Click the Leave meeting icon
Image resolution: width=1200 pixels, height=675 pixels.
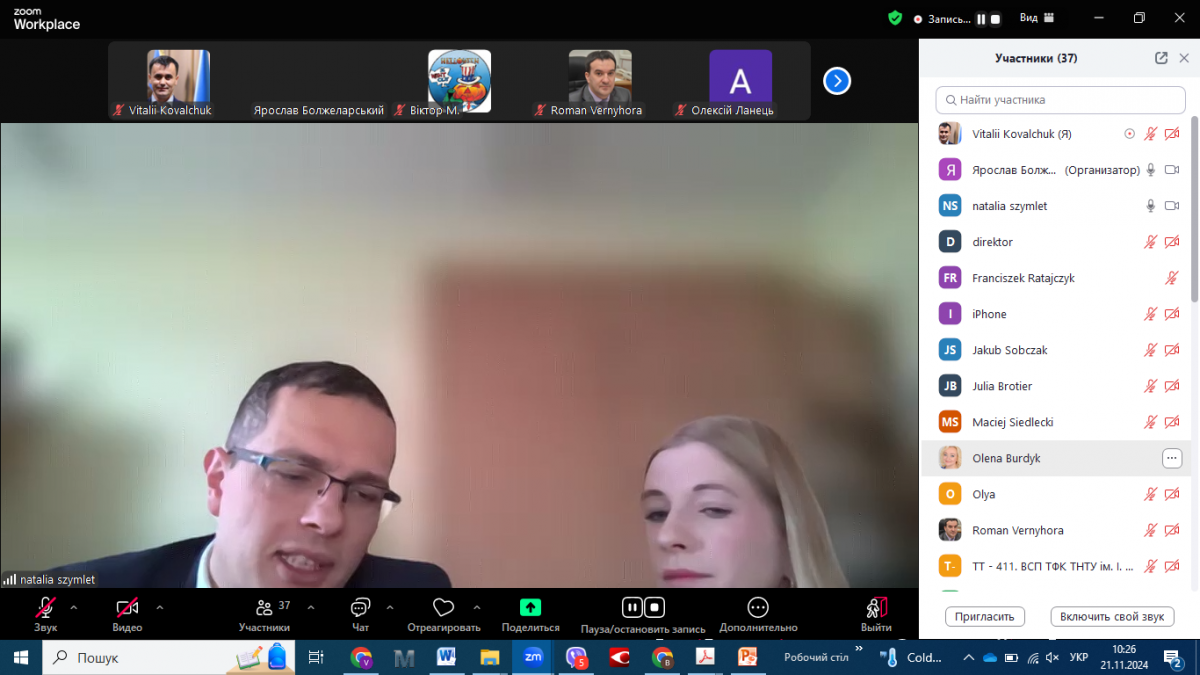pyautogui.click(x=876, y=607)
